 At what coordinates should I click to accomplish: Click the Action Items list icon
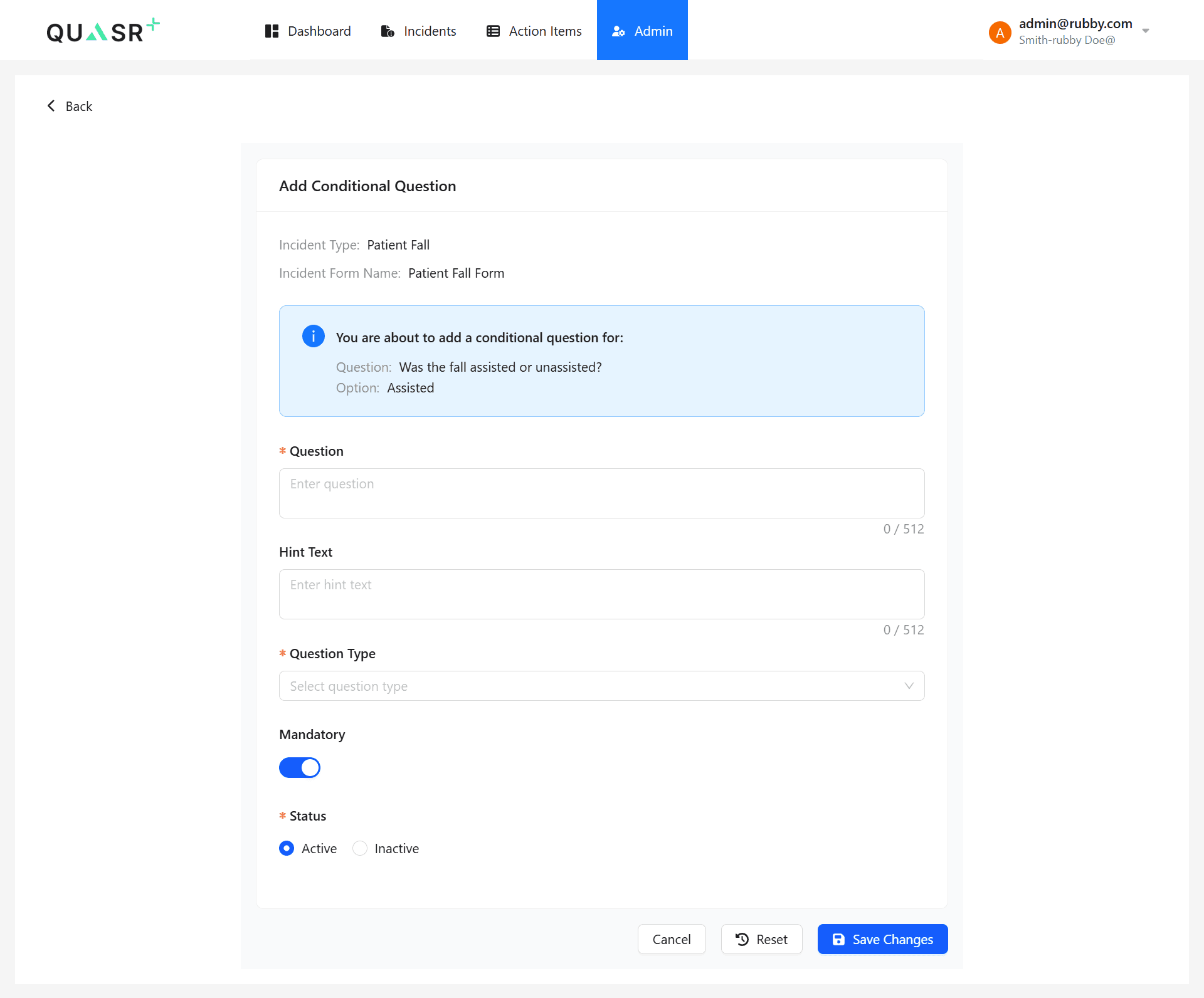(x=494, y=31)
